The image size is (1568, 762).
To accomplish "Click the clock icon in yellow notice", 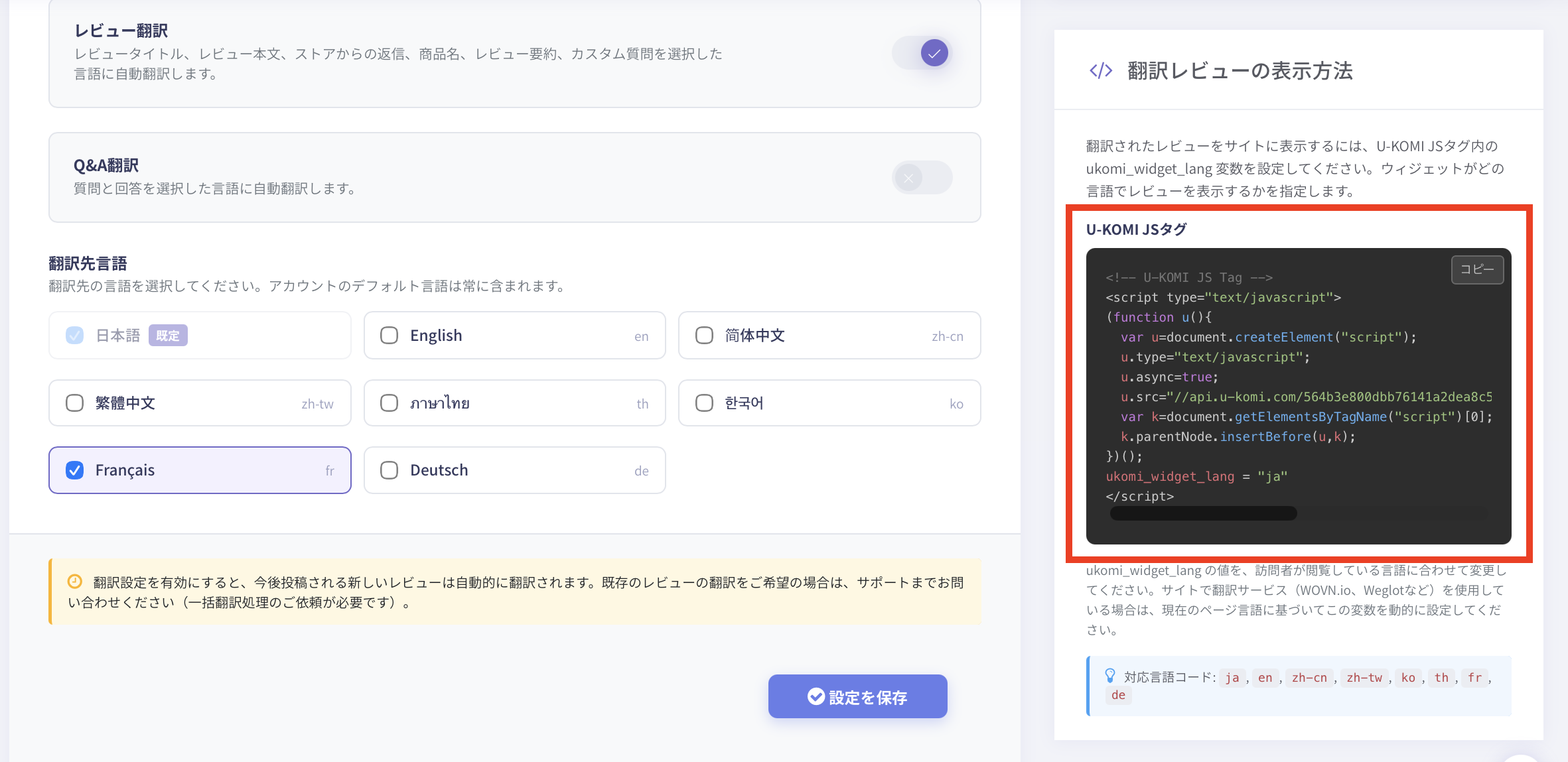I will [x=75, y=582].
